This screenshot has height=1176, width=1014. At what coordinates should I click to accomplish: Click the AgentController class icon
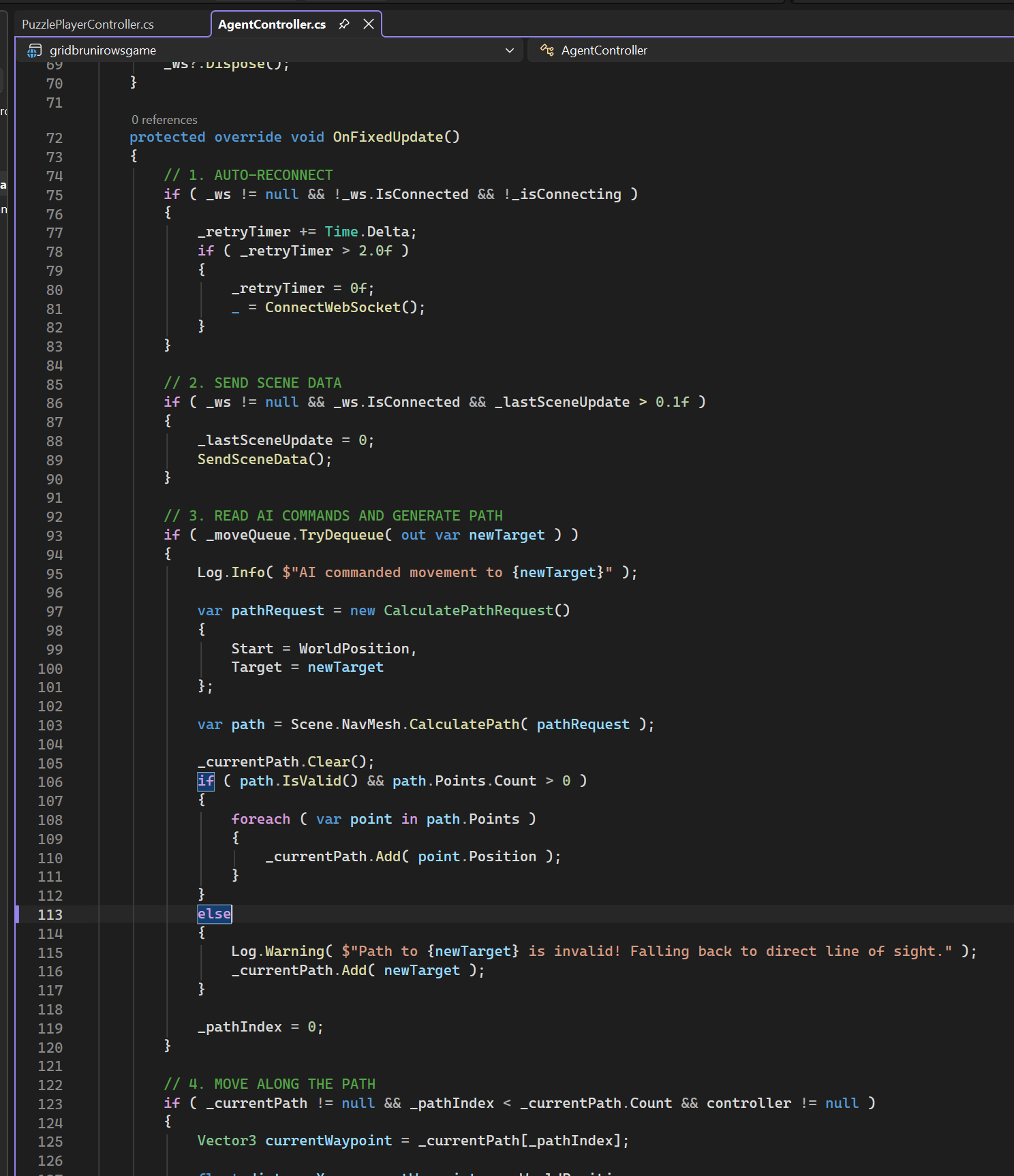pos(547,50)
